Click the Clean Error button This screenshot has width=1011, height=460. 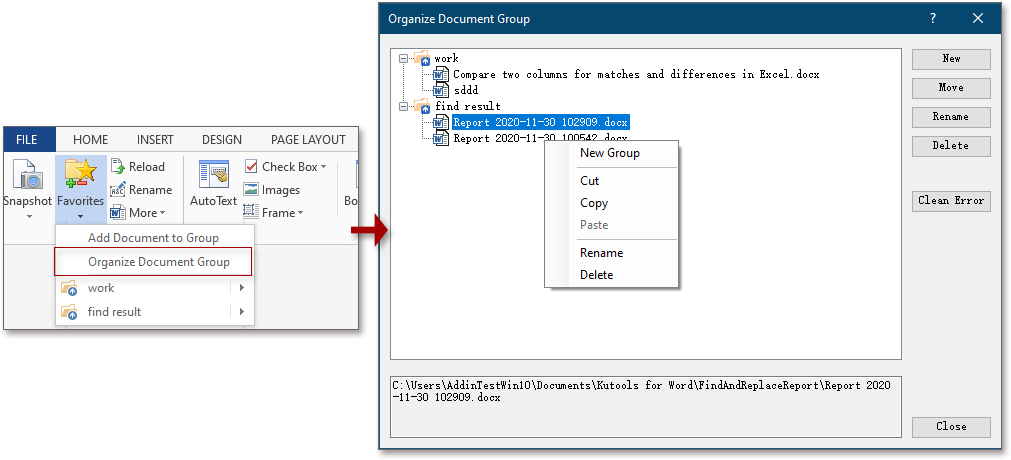[x=951, y=201]
